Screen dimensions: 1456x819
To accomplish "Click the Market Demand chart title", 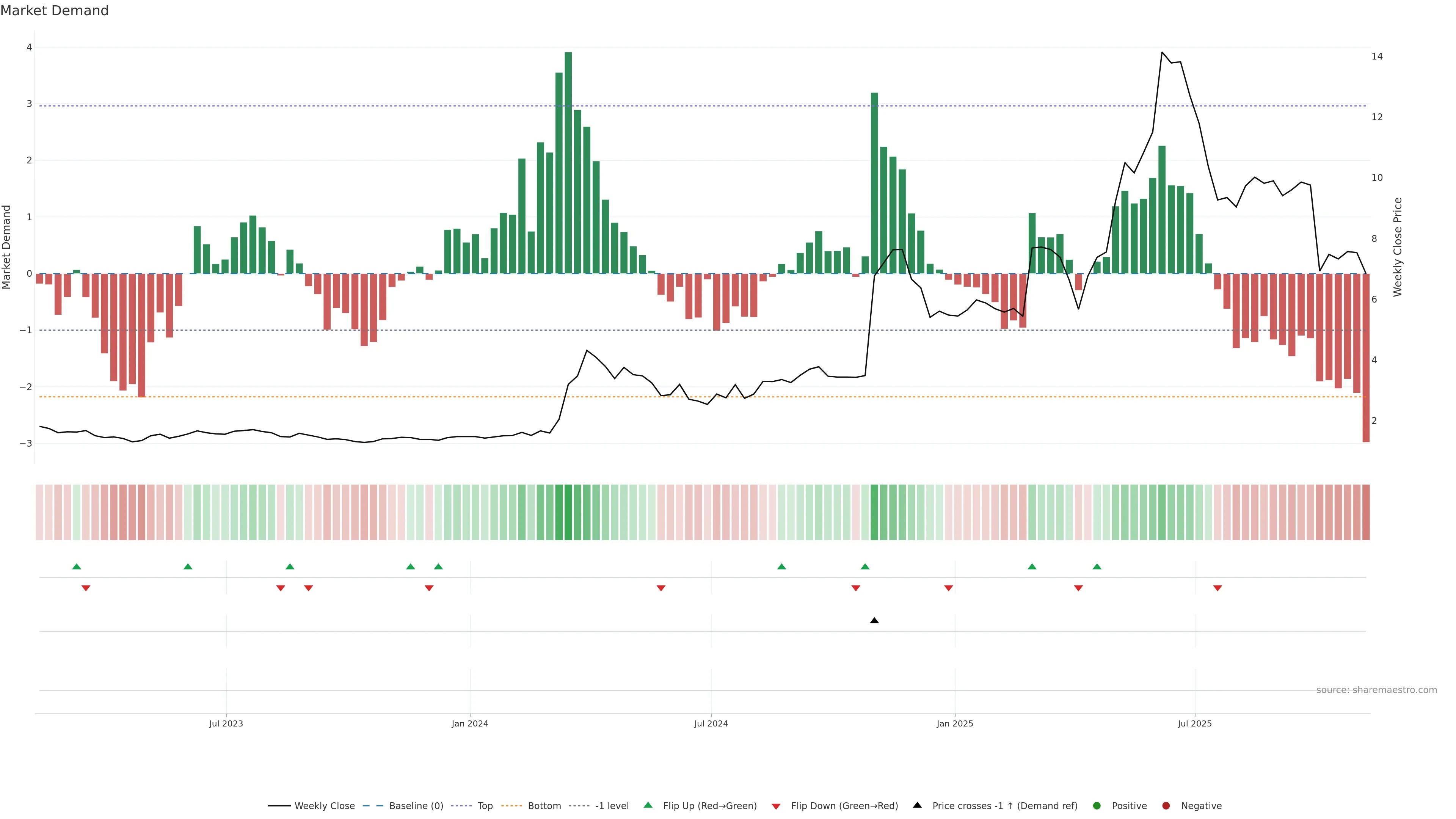I will (54, 11).
